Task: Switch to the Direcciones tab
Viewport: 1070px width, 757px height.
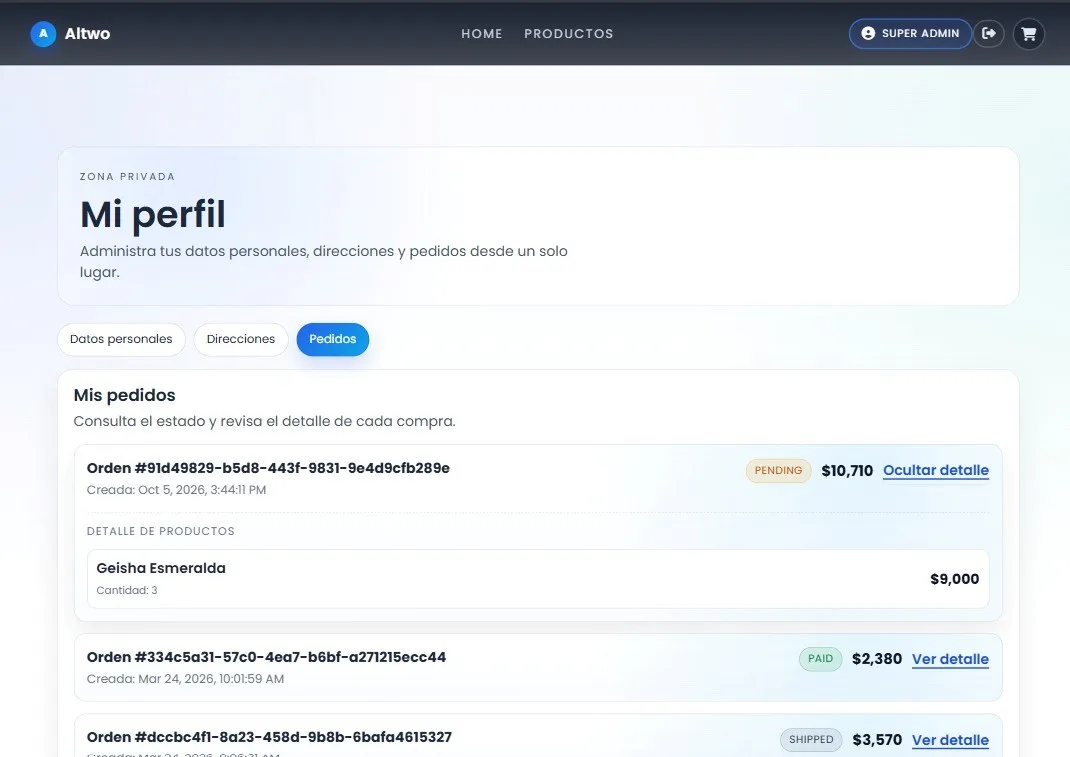Action: tap(241, 339)
